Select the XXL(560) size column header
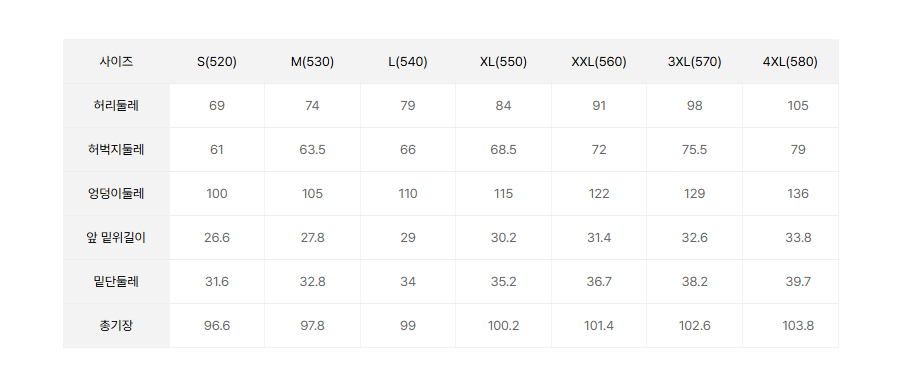The width and height of the screenshot is (900, 388). point(599,61)
